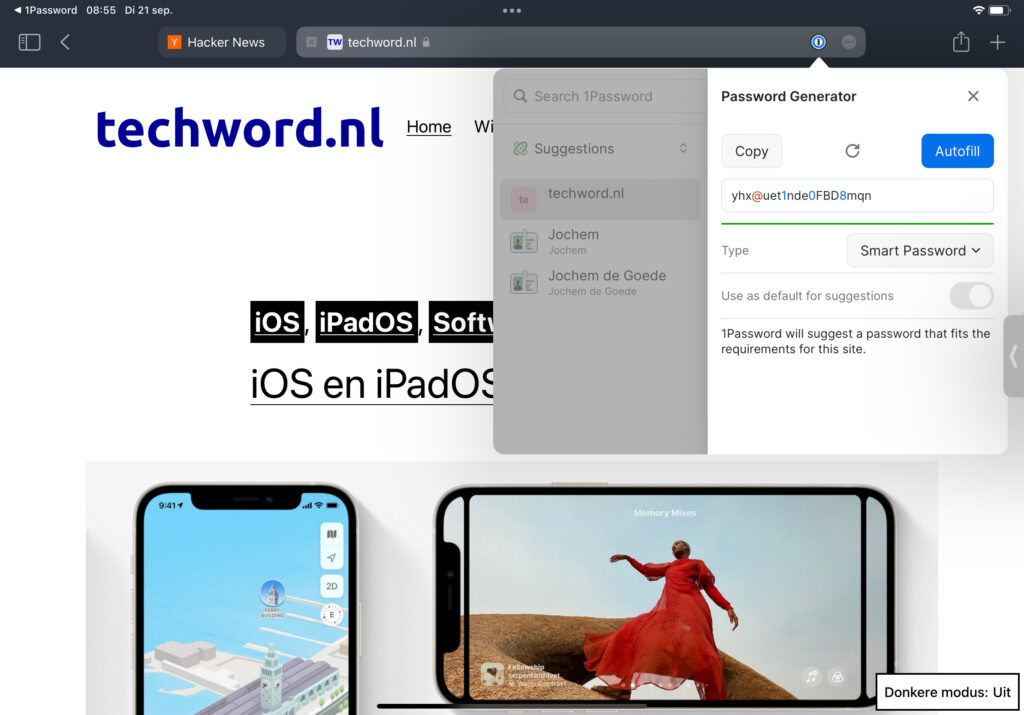
Task: Tap the Wi-Fi status icon
Action: pos(978,10)
